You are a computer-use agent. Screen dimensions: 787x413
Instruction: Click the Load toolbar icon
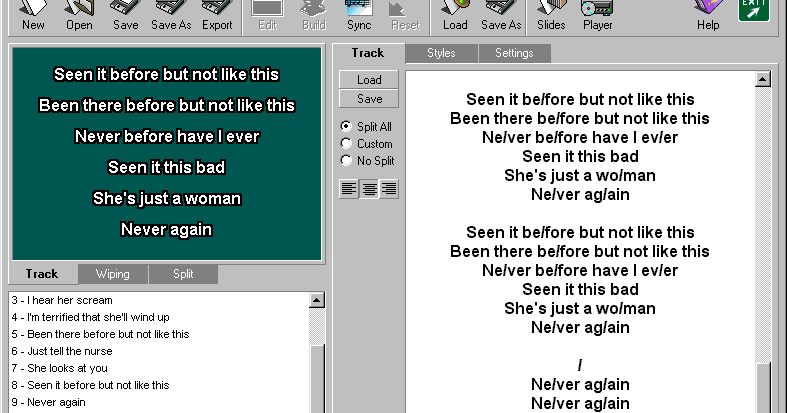[x=455, y=15]
